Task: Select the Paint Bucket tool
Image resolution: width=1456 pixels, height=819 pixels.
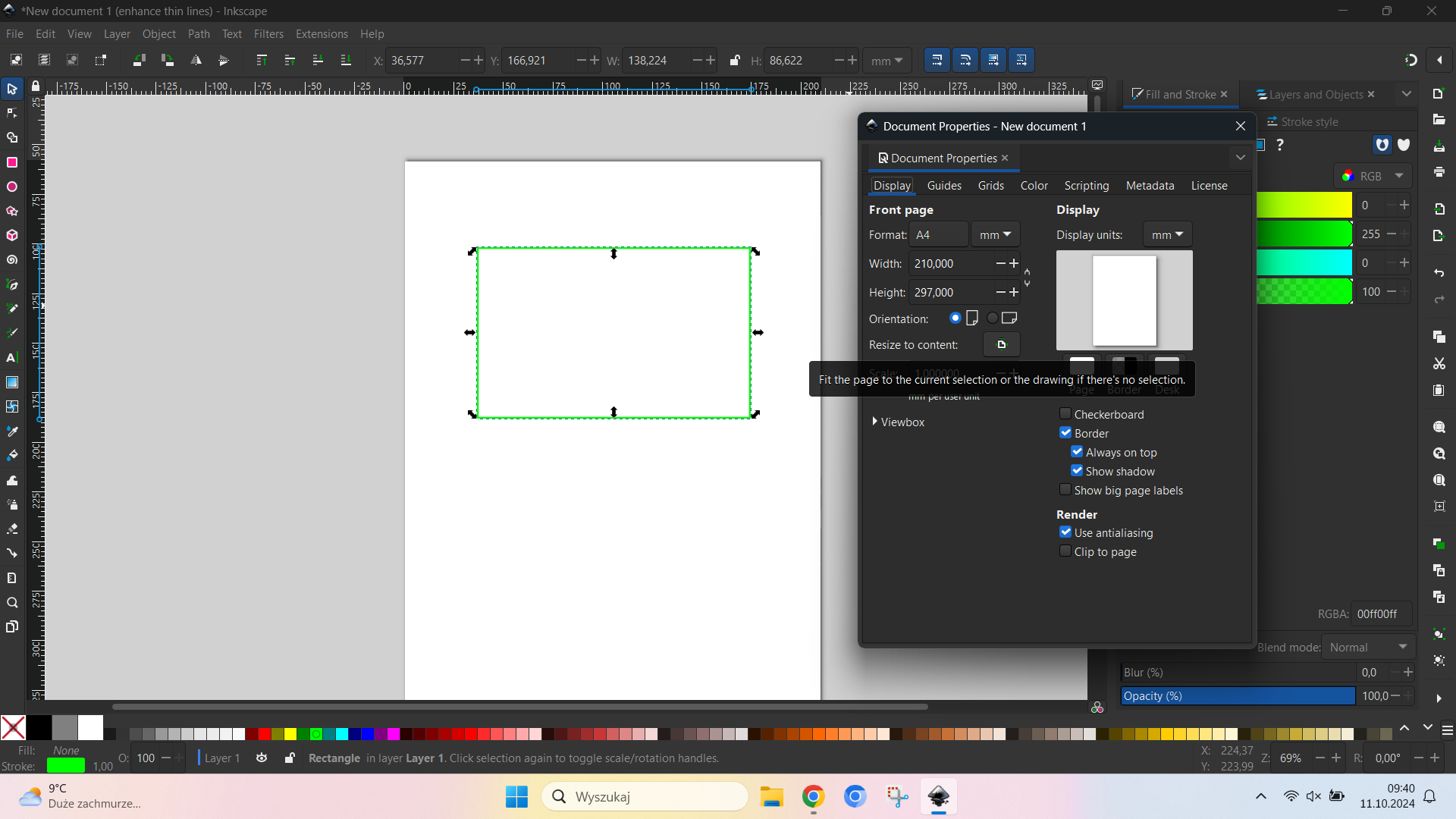Action: click(12, 455)
